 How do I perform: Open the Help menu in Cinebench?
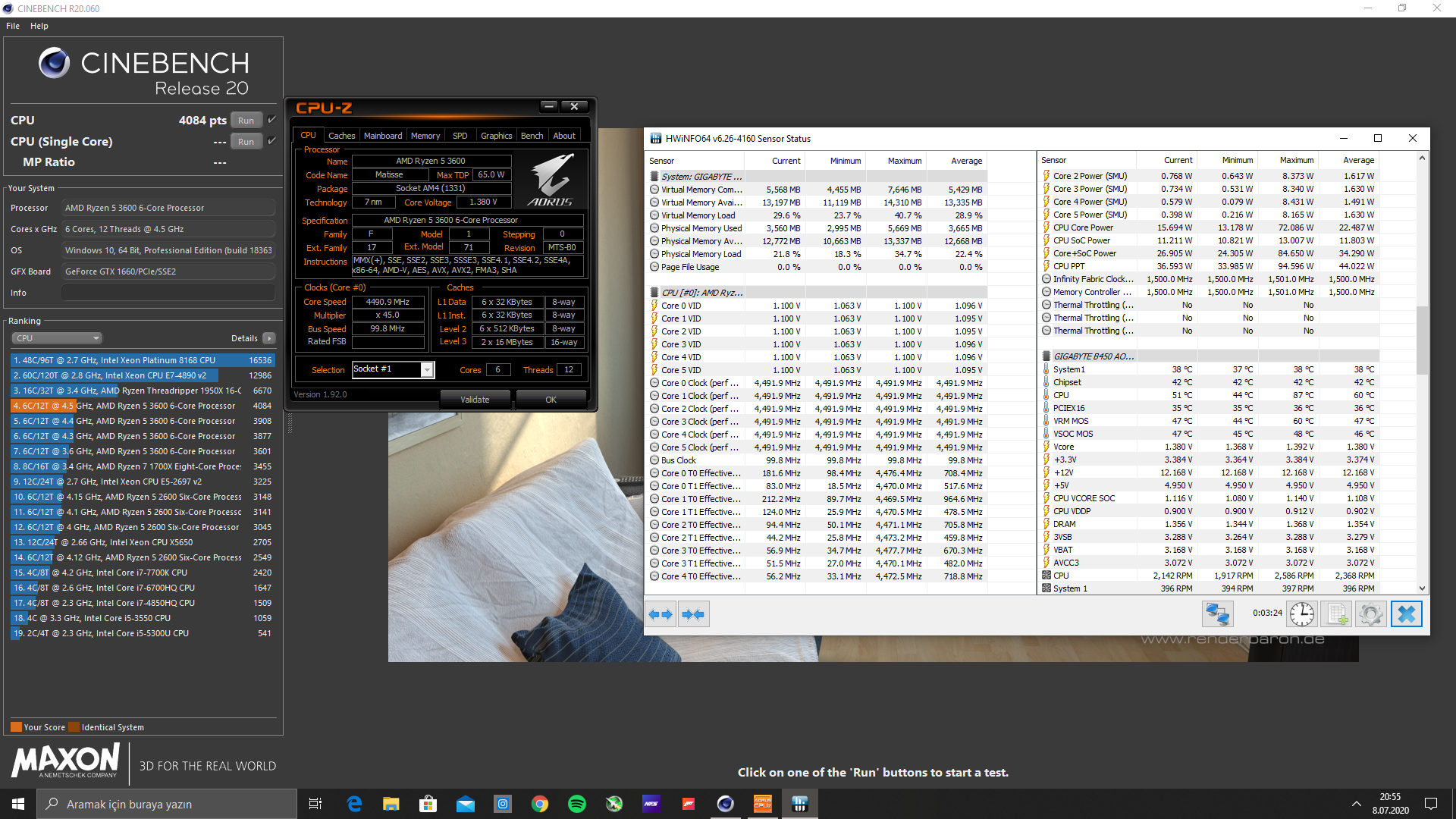pyautogui.click(x=39, y=26)
